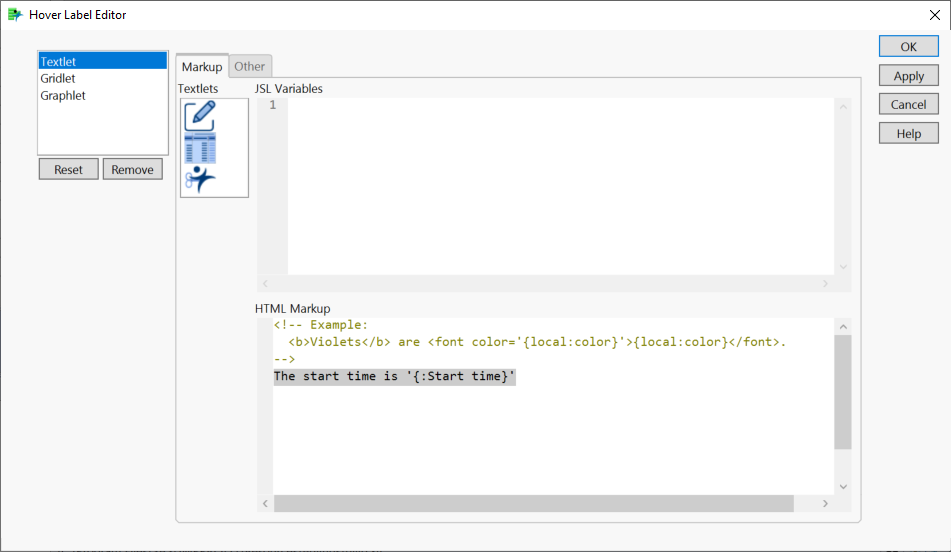Switch to the Other tab
This screenshot has height=552, width=951.
pyautogui.click(x=250, y=66)
